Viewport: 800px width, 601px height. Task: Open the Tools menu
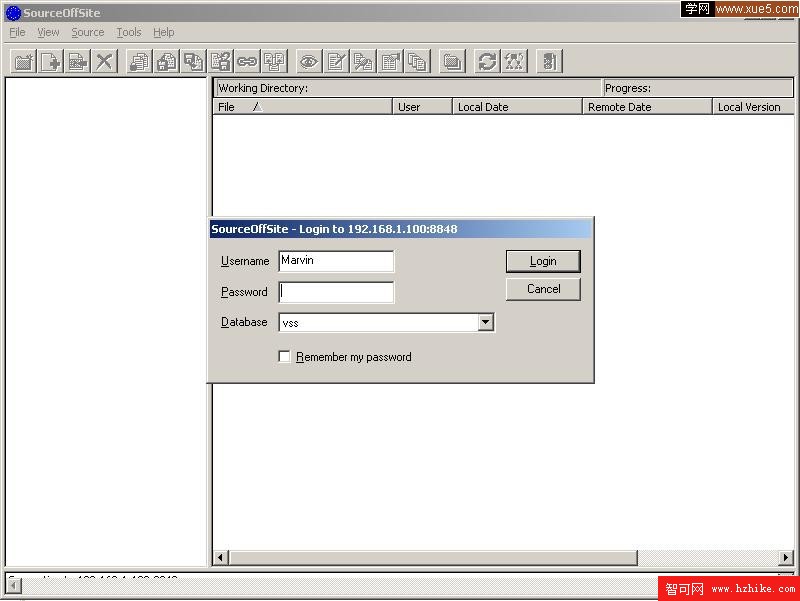(129, 33)
